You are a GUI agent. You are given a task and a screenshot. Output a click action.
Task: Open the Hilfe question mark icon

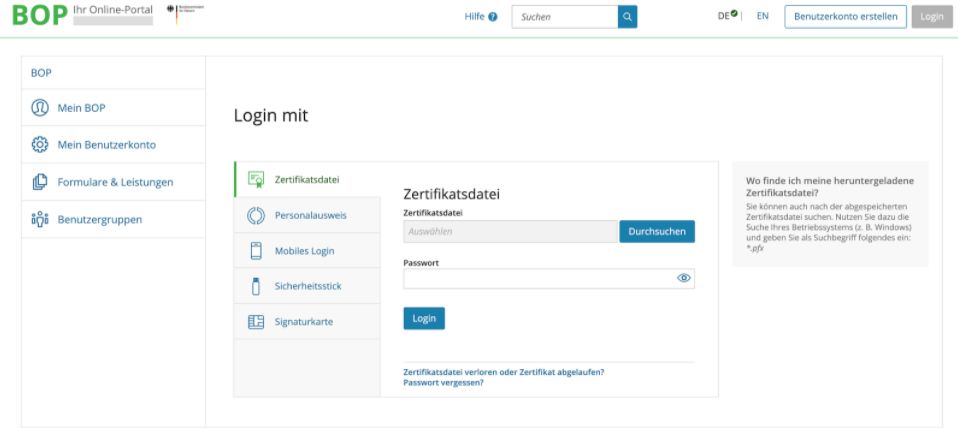(x=493, y=17)
